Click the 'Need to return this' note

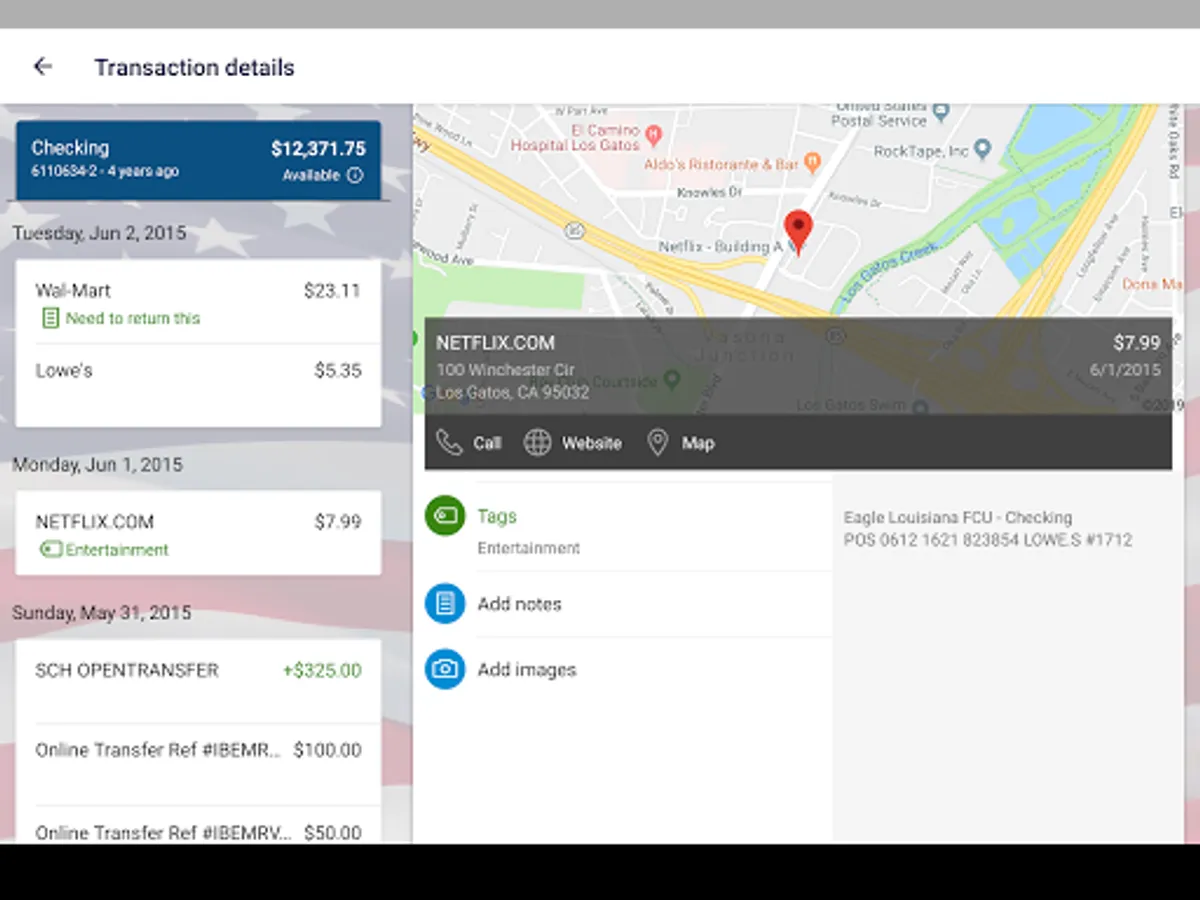tap(133, 318)
